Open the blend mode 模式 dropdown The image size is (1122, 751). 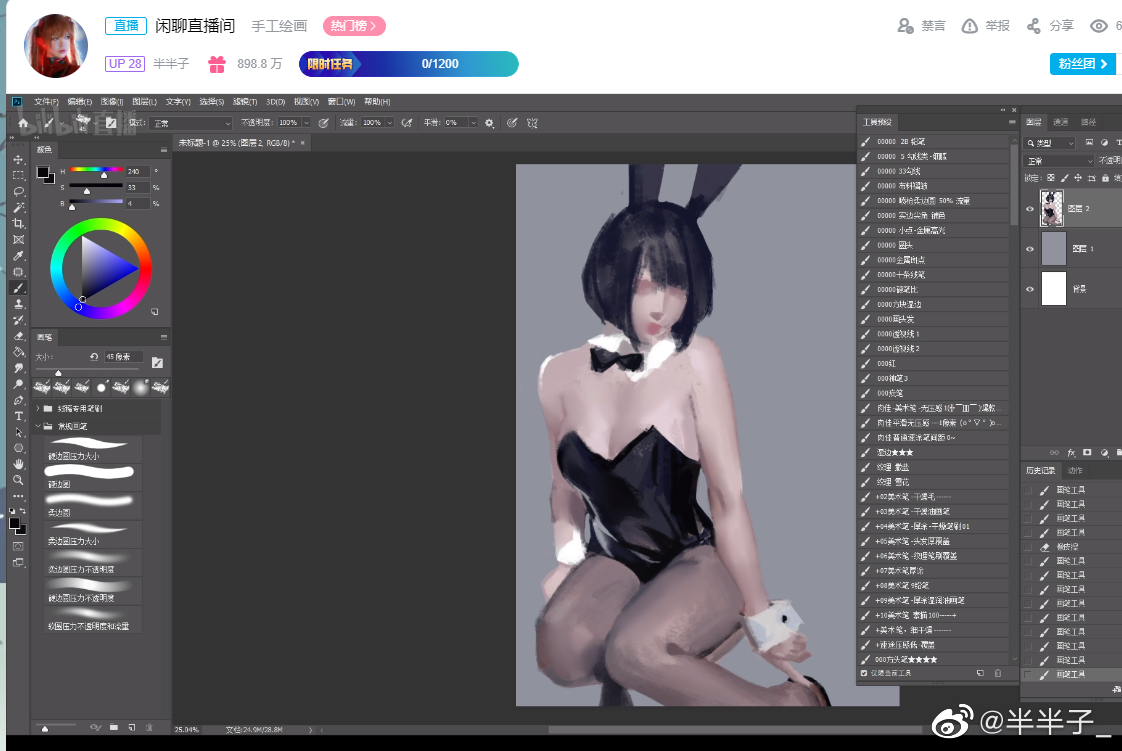coord(192,123)
